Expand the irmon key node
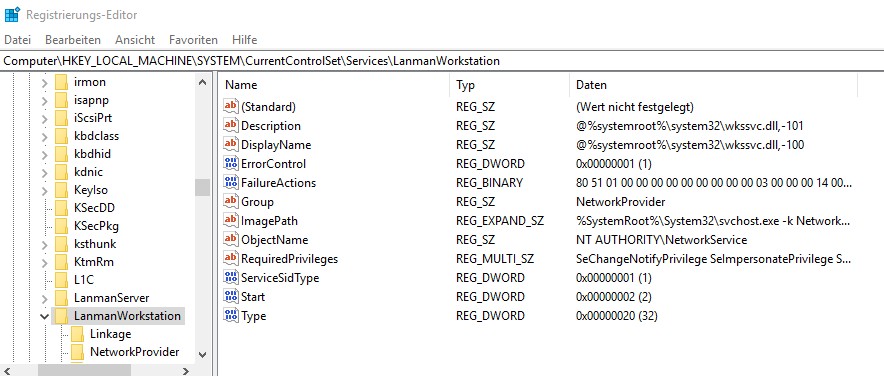 click(x=45, y=82)
